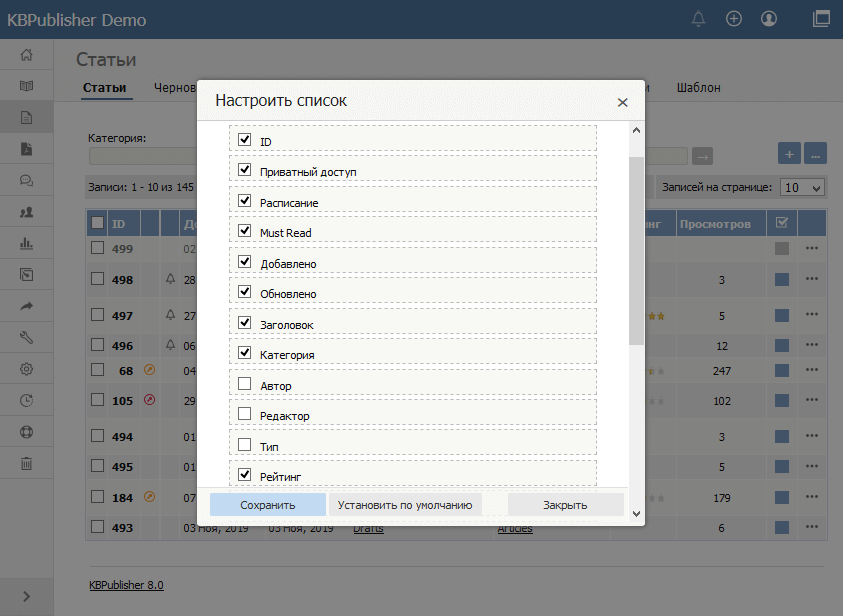Viewport: 843px width, 616px height.
Task: Uncheck the Категория checkbox
Action: 245,353
